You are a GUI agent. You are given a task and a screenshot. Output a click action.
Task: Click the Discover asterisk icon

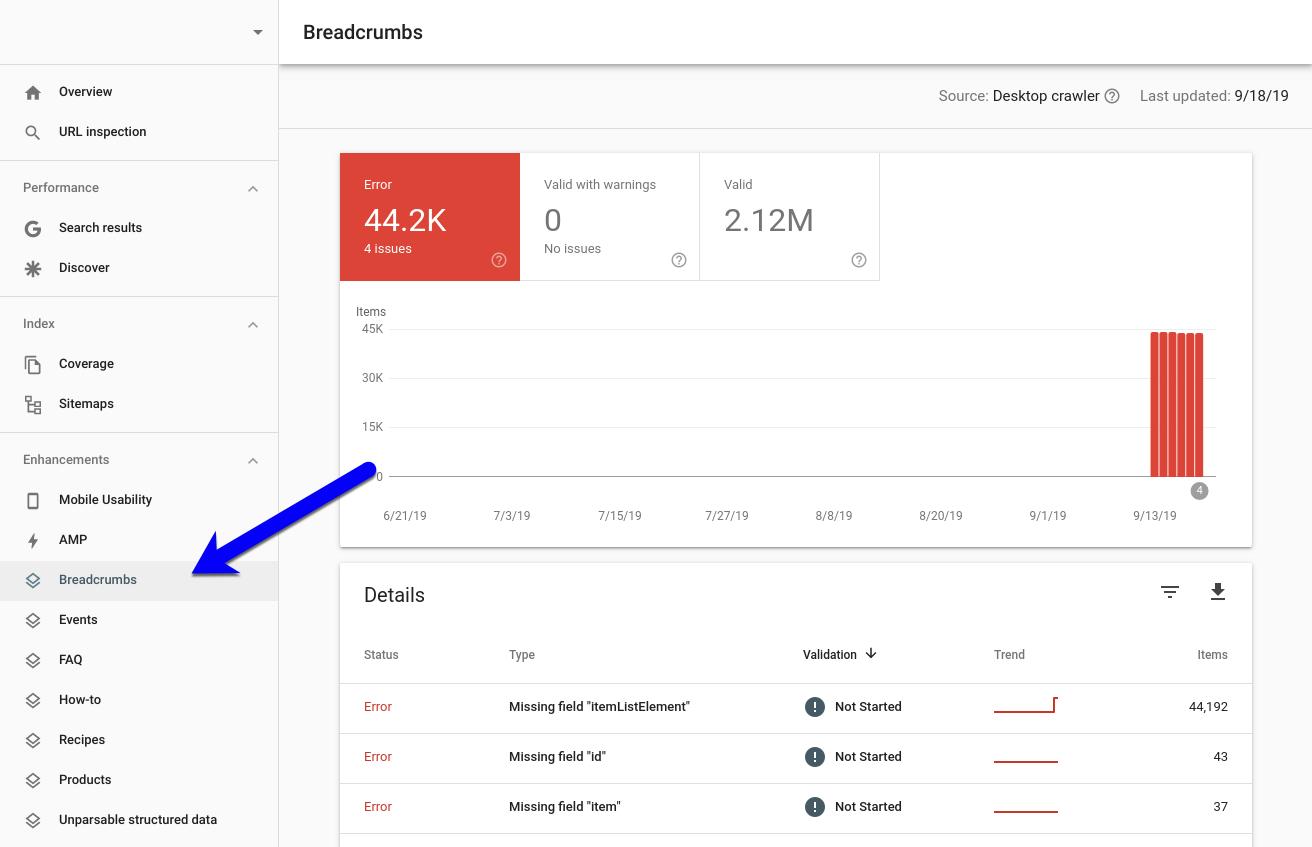pyautogui.click(x=33, y=267)
